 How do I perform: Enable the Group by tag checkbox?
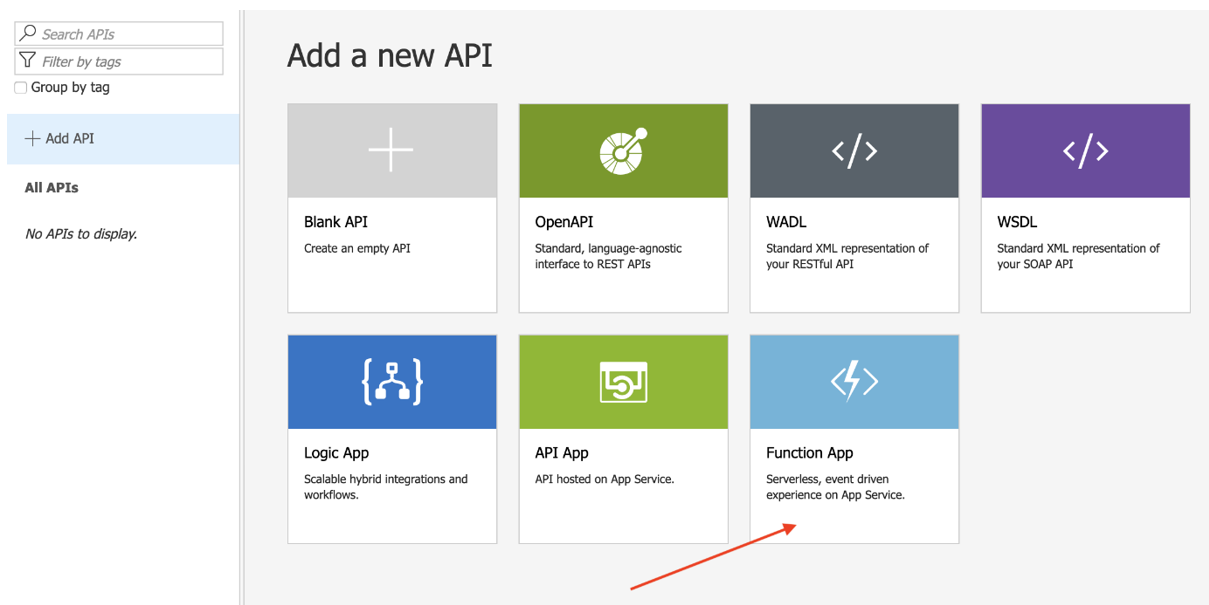click(20, 87)
